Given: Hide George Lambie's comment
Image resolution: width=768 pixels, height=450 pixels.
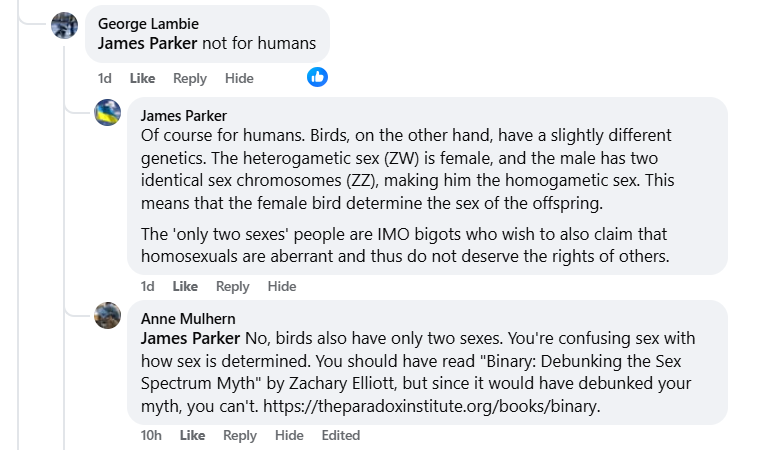Looking at the screenshot, I should [239, 78].
